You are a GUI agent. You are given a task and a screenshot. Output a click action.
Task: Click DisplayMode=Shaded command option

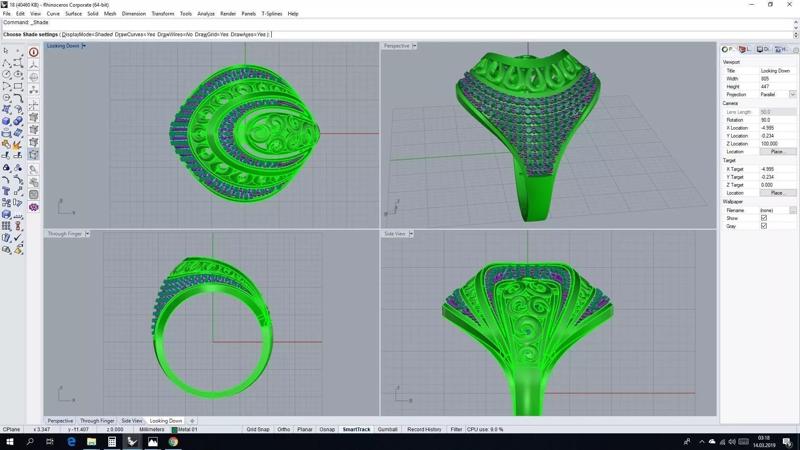click(87, 35)
